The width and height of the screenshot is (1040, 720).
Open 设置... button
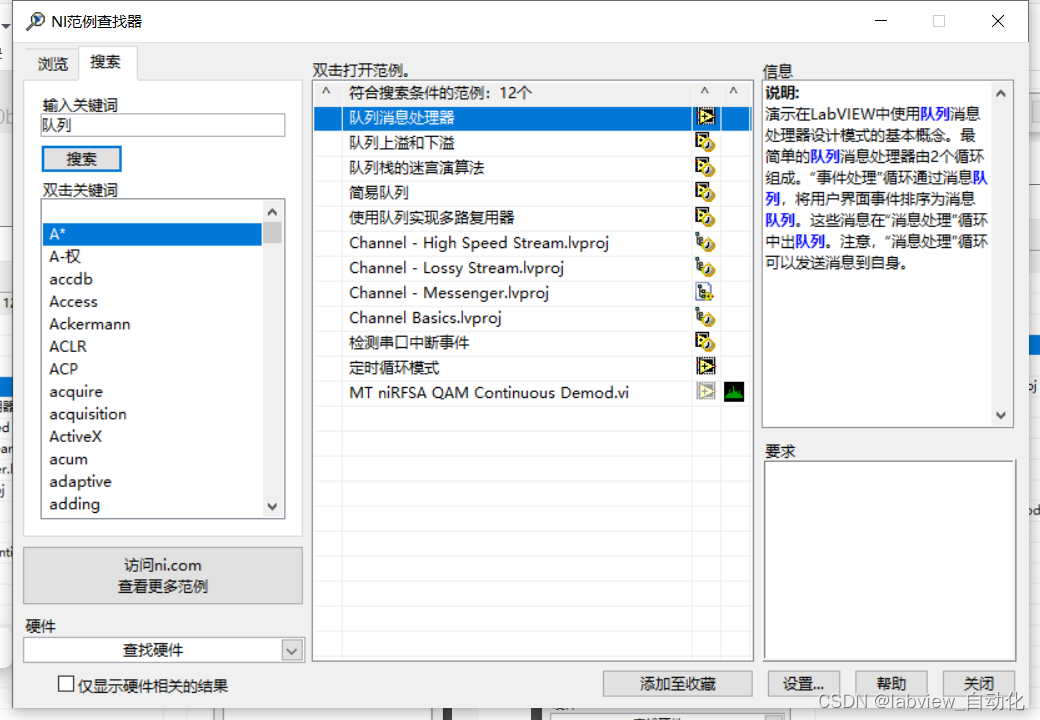pos(803,684)
